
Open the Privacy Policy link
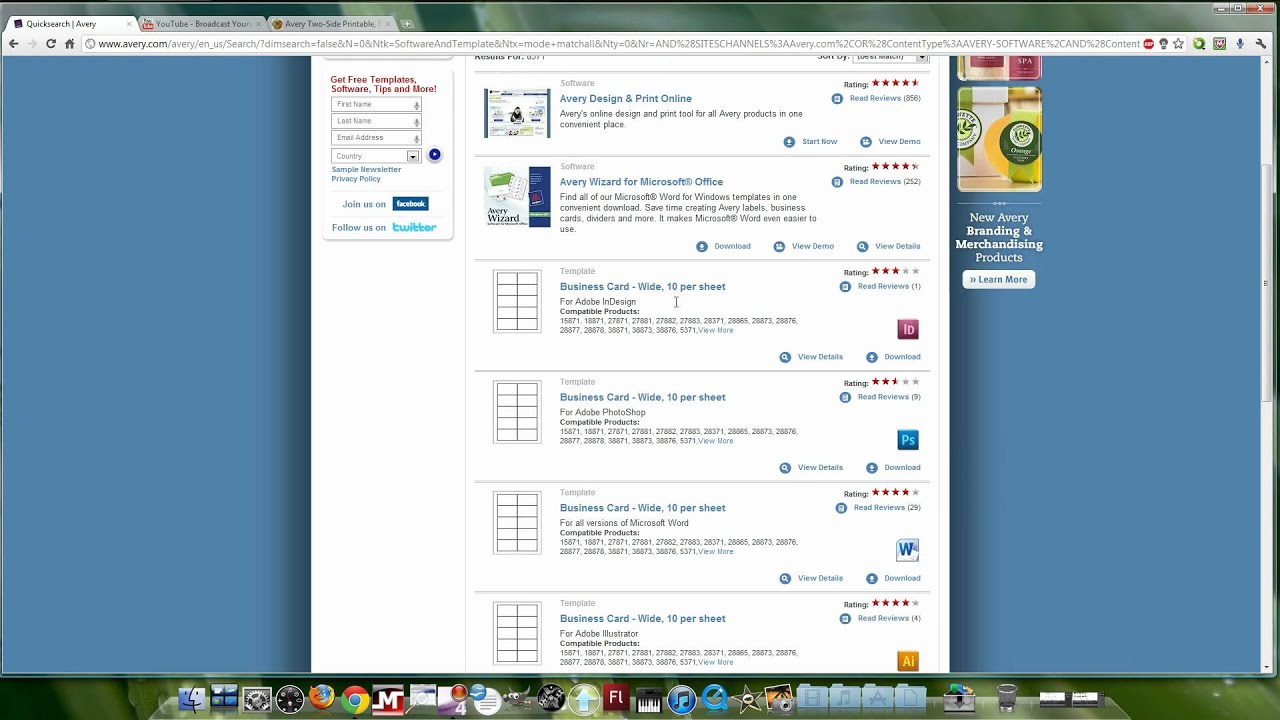coord(356,179)
